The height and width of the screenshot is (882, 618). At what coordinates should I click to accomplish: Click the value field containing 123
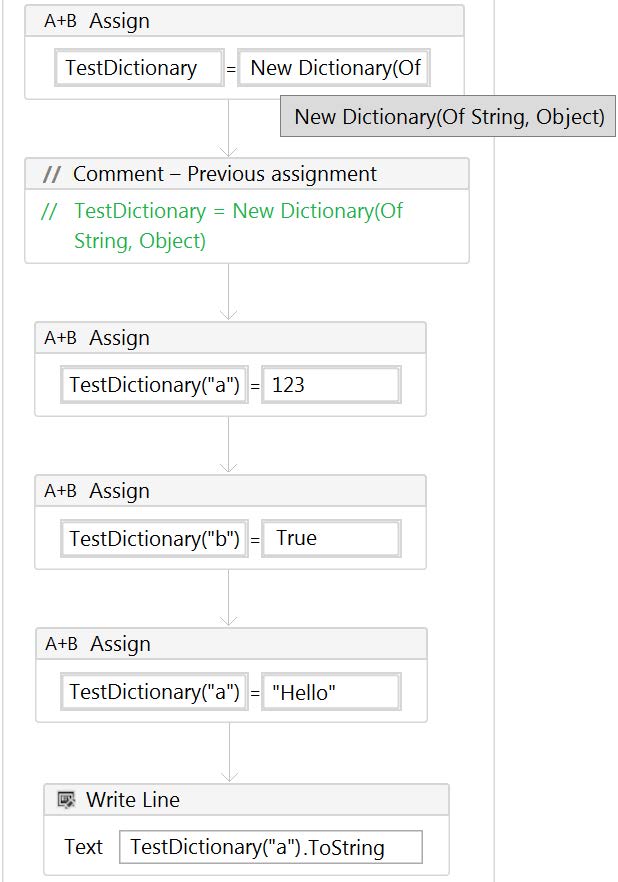pyautogui.click(x=332, y=385)
